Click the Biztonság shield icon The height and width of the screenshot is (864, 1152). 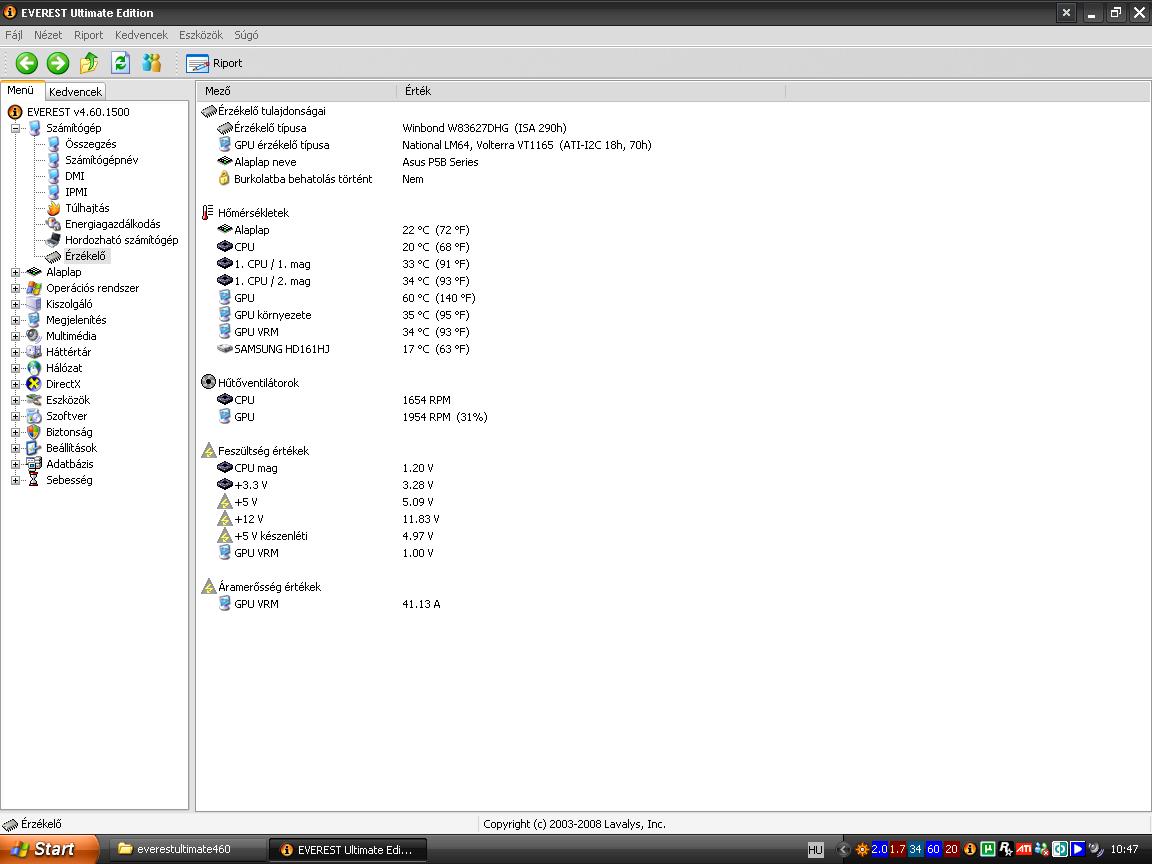coord(34,432)
